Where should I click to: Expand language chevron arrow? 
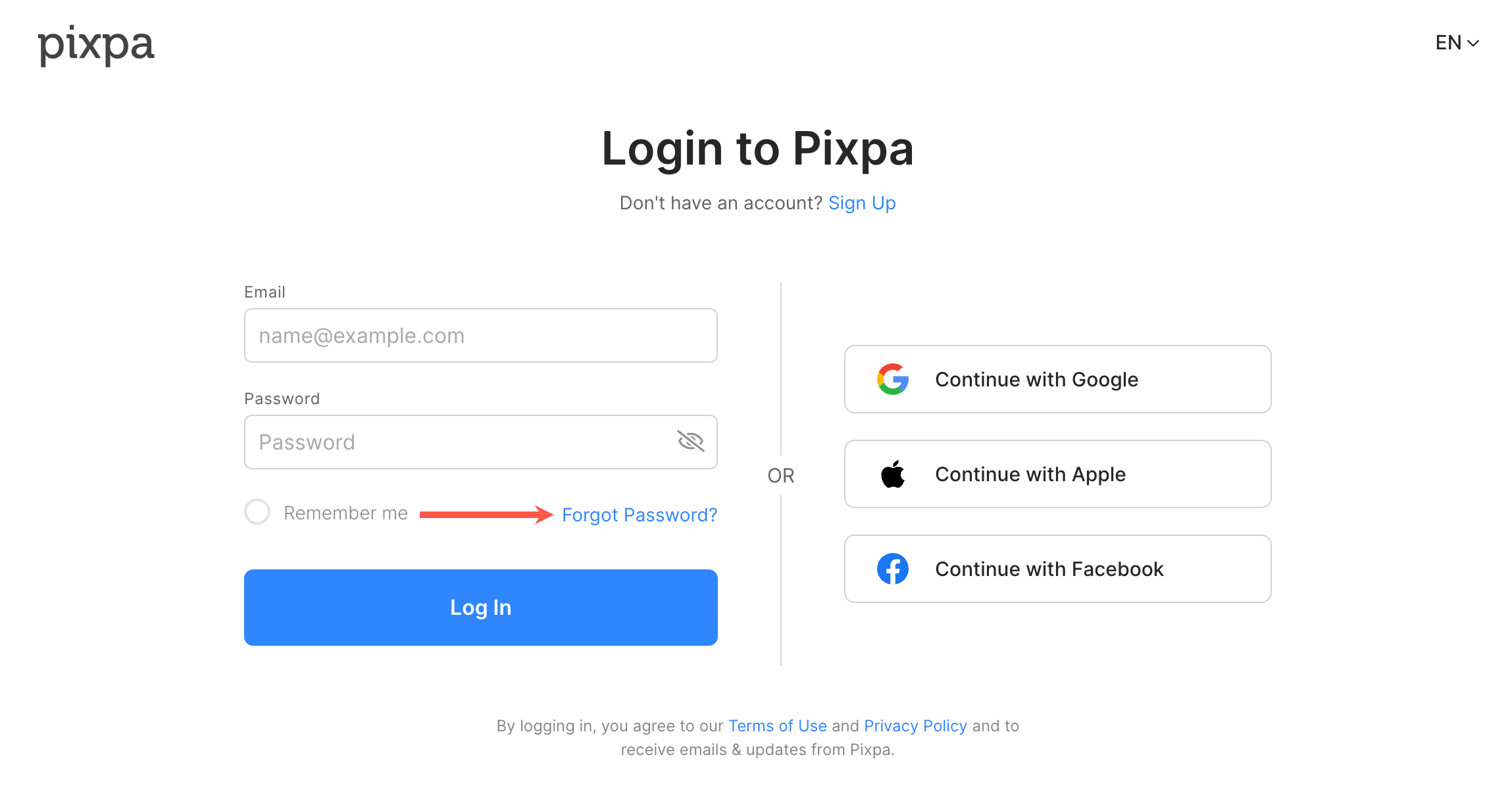pyautogui.click(x=1474, y=43)
